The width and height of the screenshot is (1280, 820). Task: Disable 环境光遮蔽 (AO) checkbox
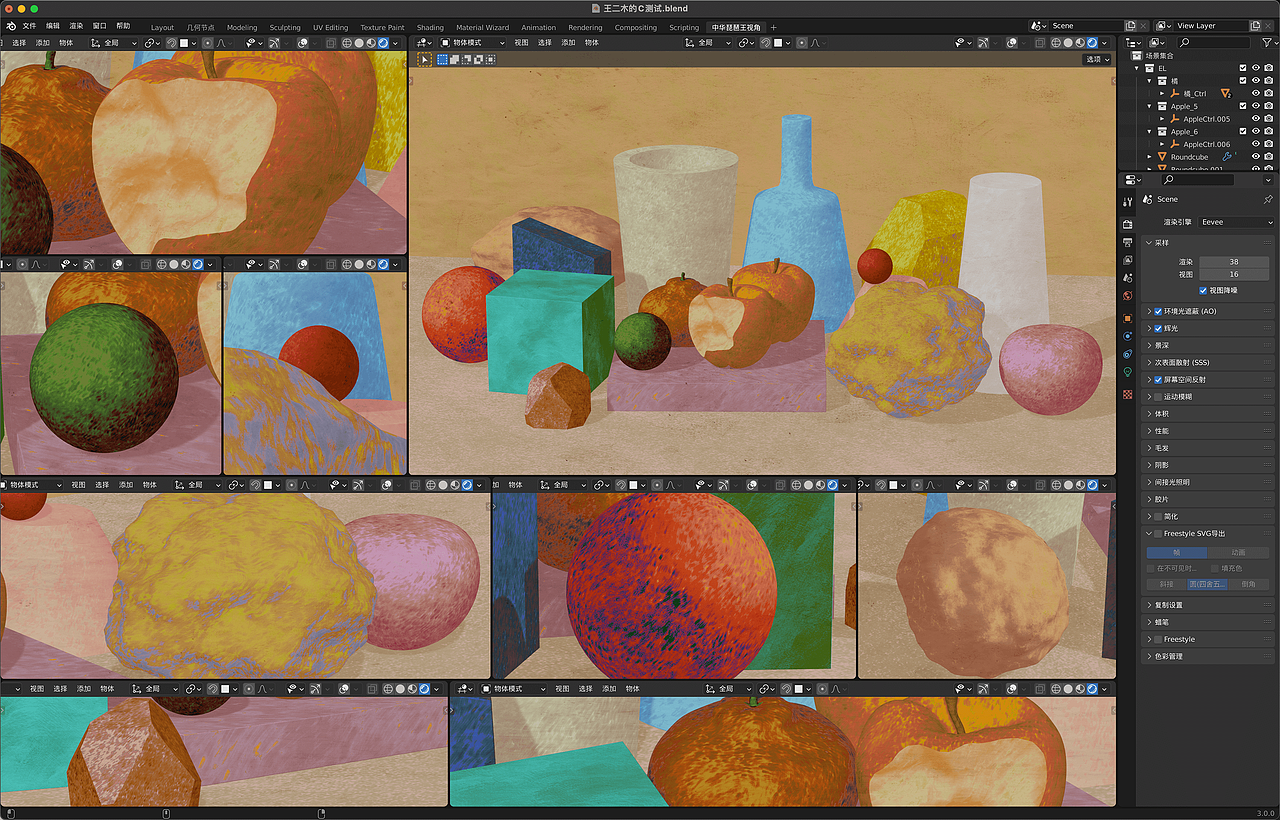pos(1158,311)
